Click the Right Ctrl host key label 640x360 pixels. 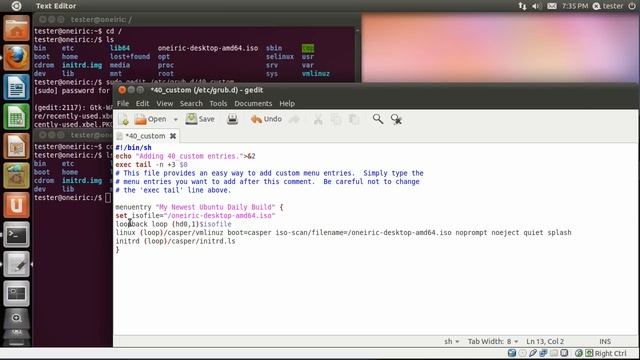[x=610, y=353]
